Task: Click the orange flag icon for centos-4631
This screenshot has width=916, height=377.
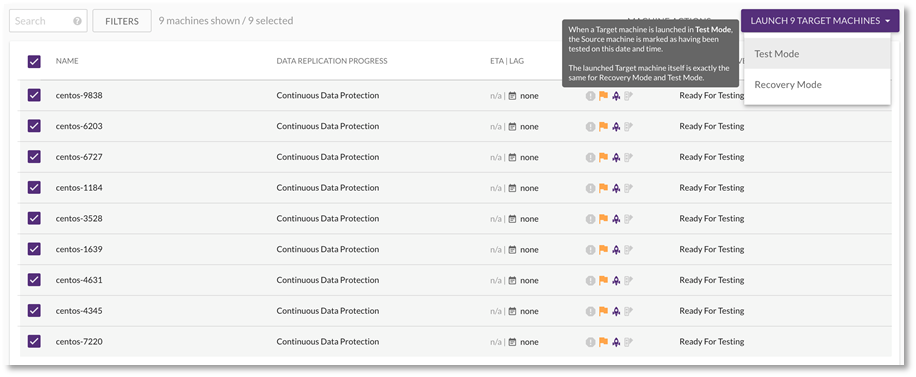Action: (603, 281)
